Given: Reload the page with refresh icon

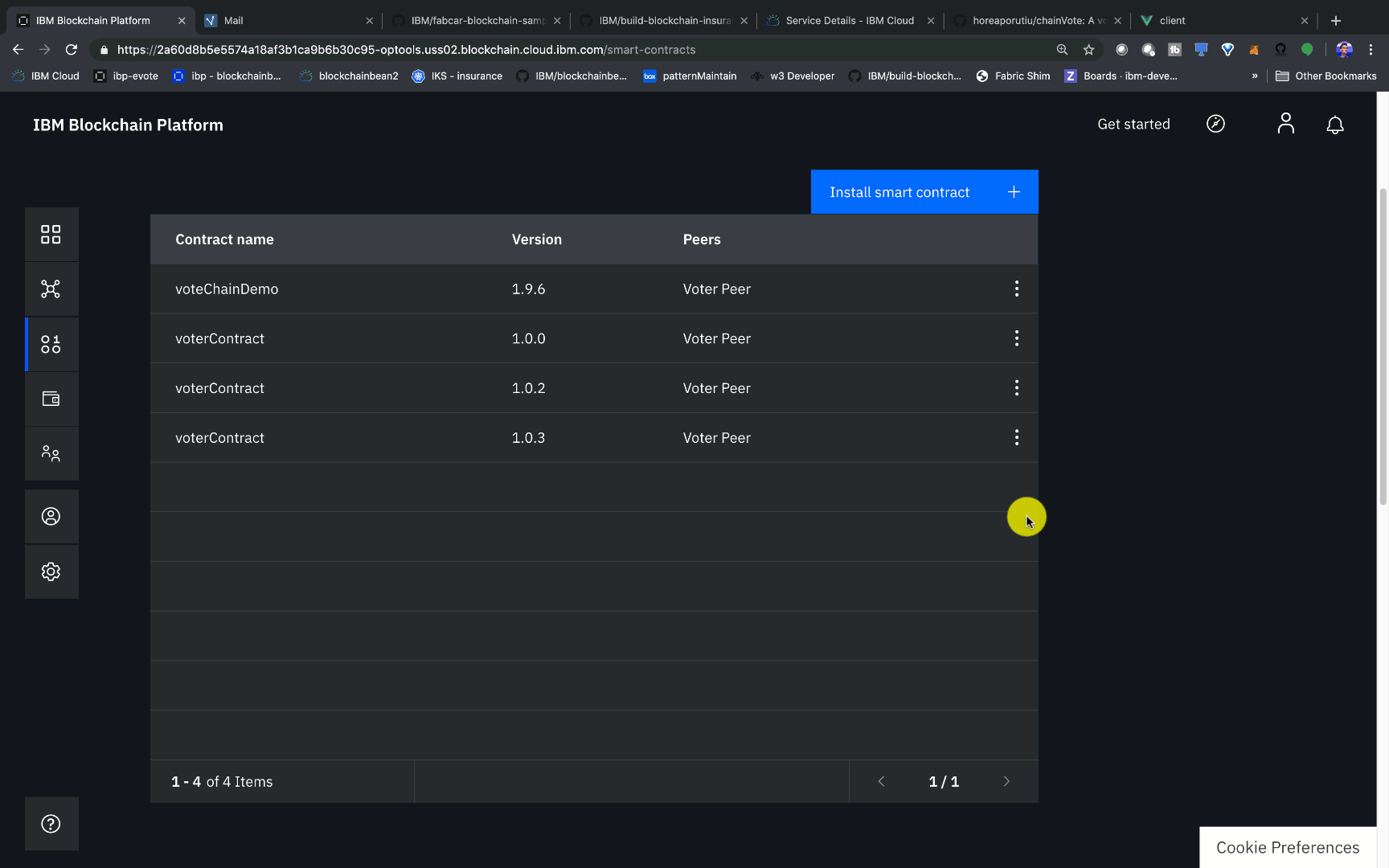Looking at the screenshot, I should pos(71,49).
